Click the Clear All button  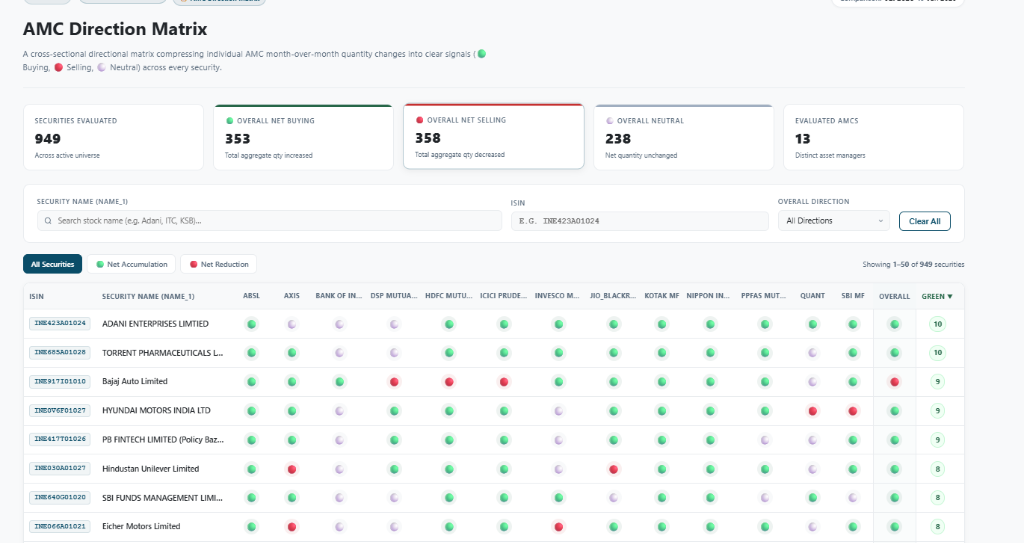tap(925, 221)
